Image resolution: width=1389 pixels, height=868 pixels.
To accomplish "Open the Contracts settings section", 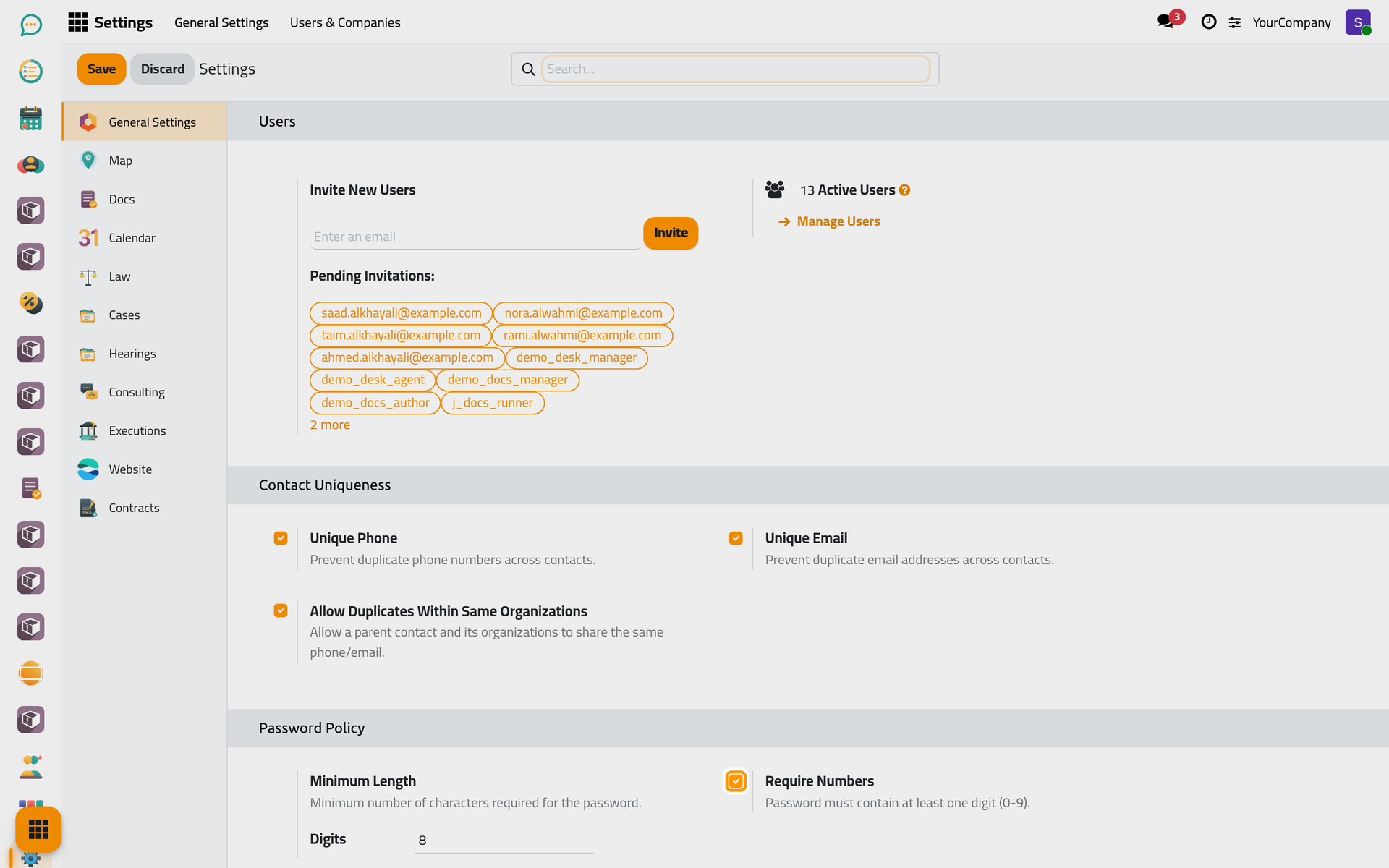I will pyautogui.click(x=145, y=508).
